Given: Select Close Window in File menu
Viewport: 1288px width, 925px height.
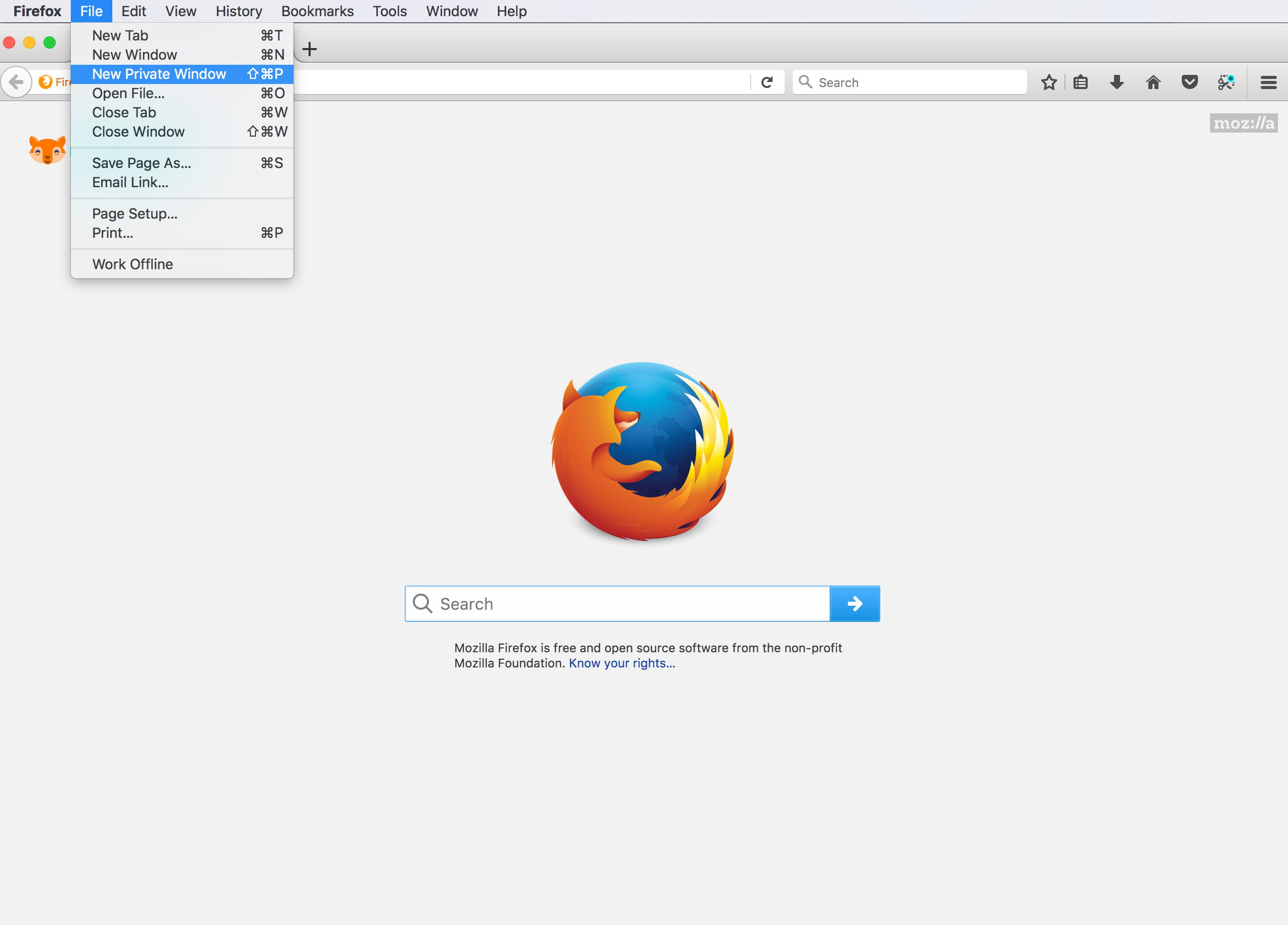Looking at the screenshot, I should pos(182,132).
